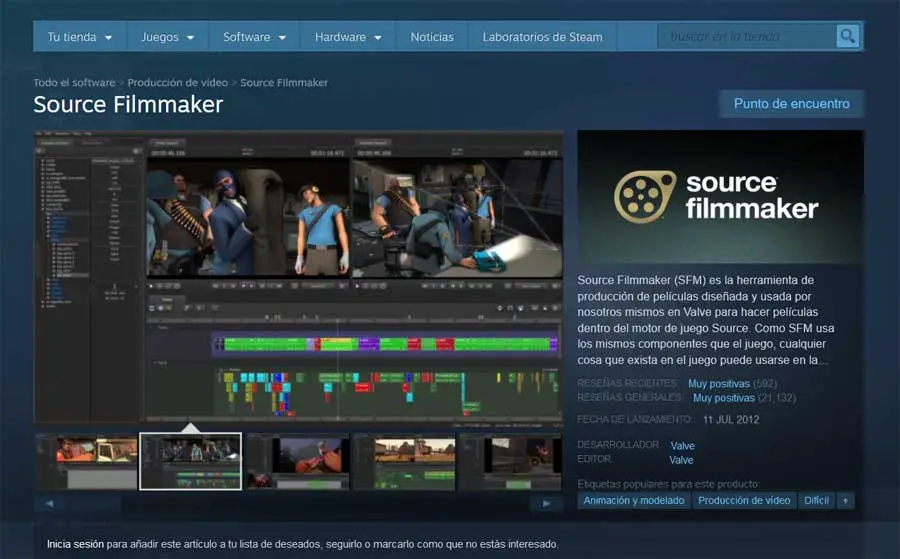Focus the store search field
Screen dimensions: 900x559
pos(747,37)
